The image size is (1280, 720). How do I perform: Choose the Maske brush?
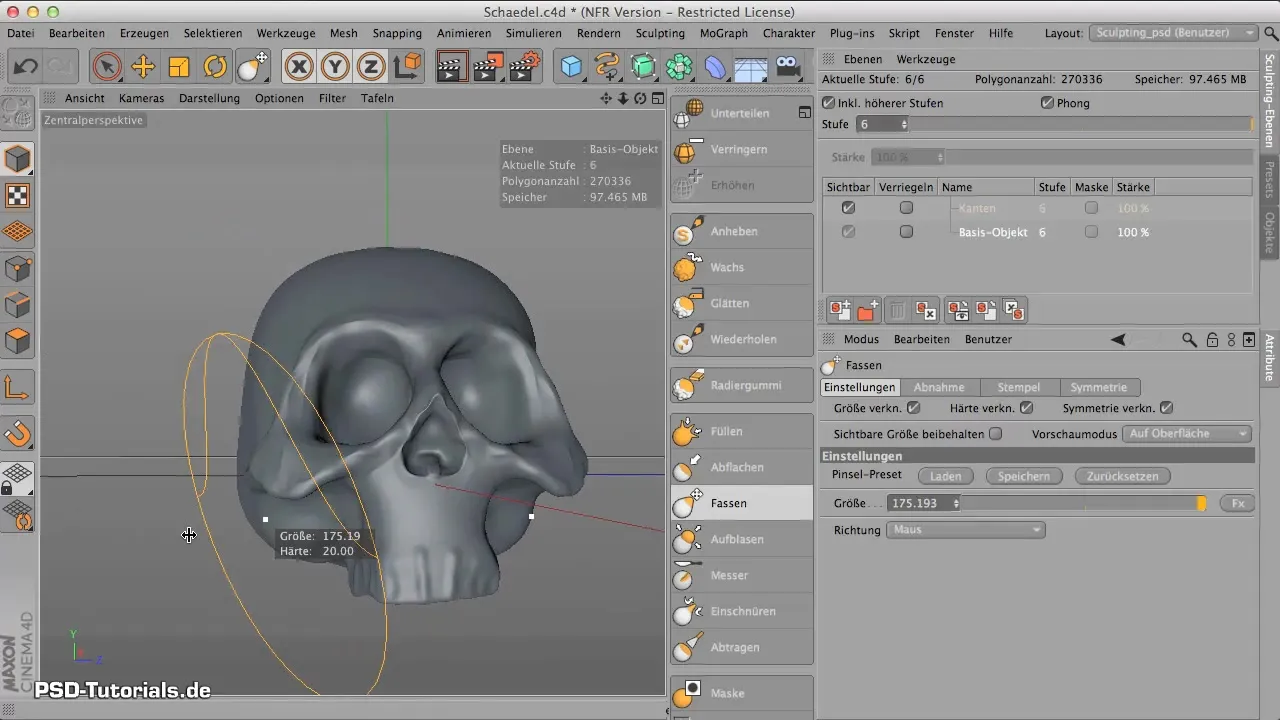tap(742, 693)
